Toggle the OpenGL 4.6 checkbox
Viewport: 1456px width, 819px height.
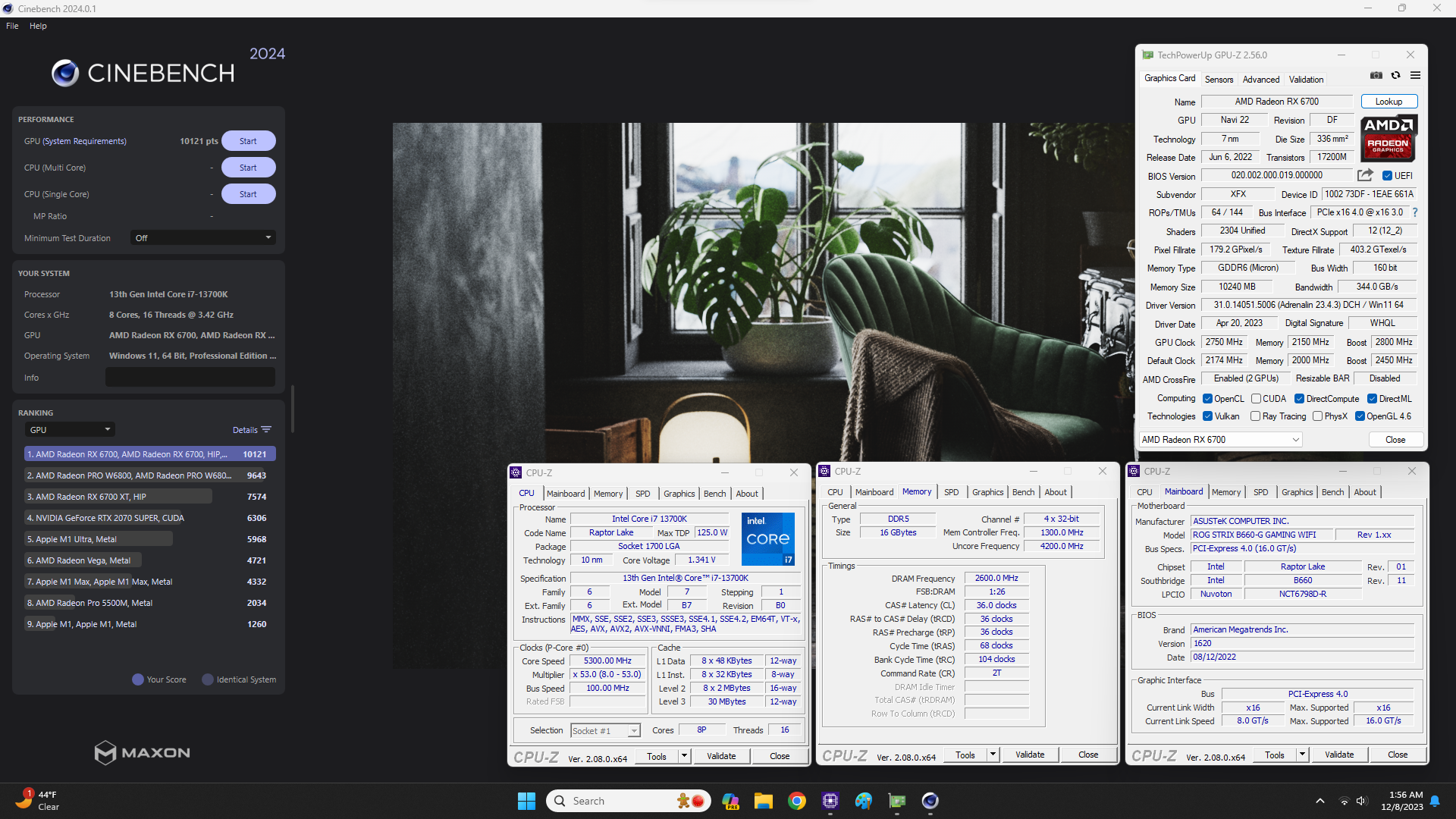pos(1360,416)
